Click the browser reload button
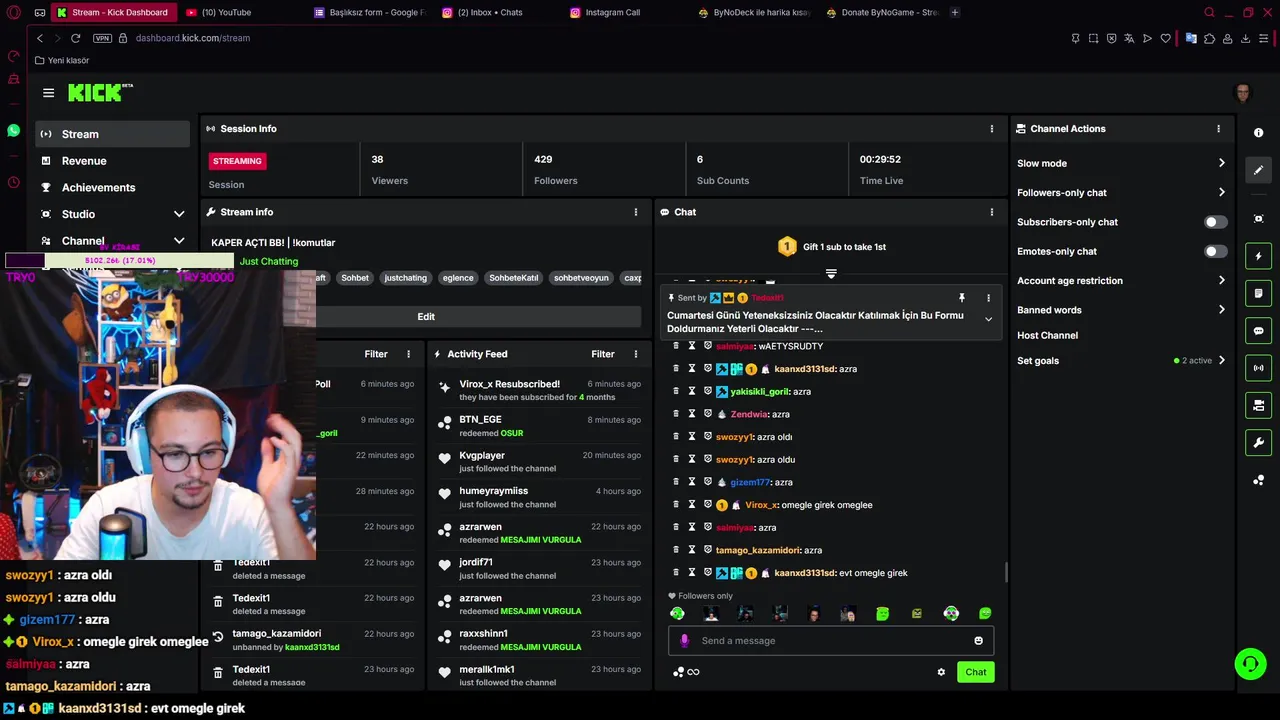 coord(75,38)
